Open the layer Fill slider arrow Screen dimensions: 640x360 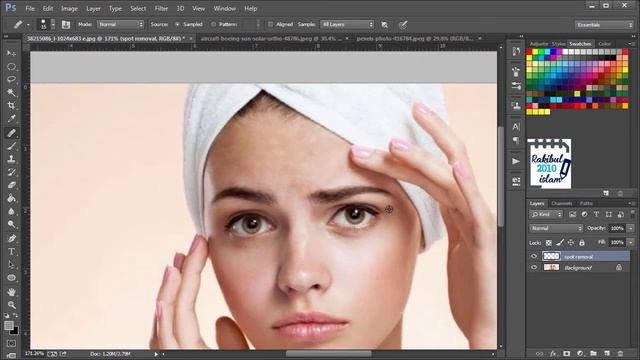pyautogui.click(x=630, y=242)
